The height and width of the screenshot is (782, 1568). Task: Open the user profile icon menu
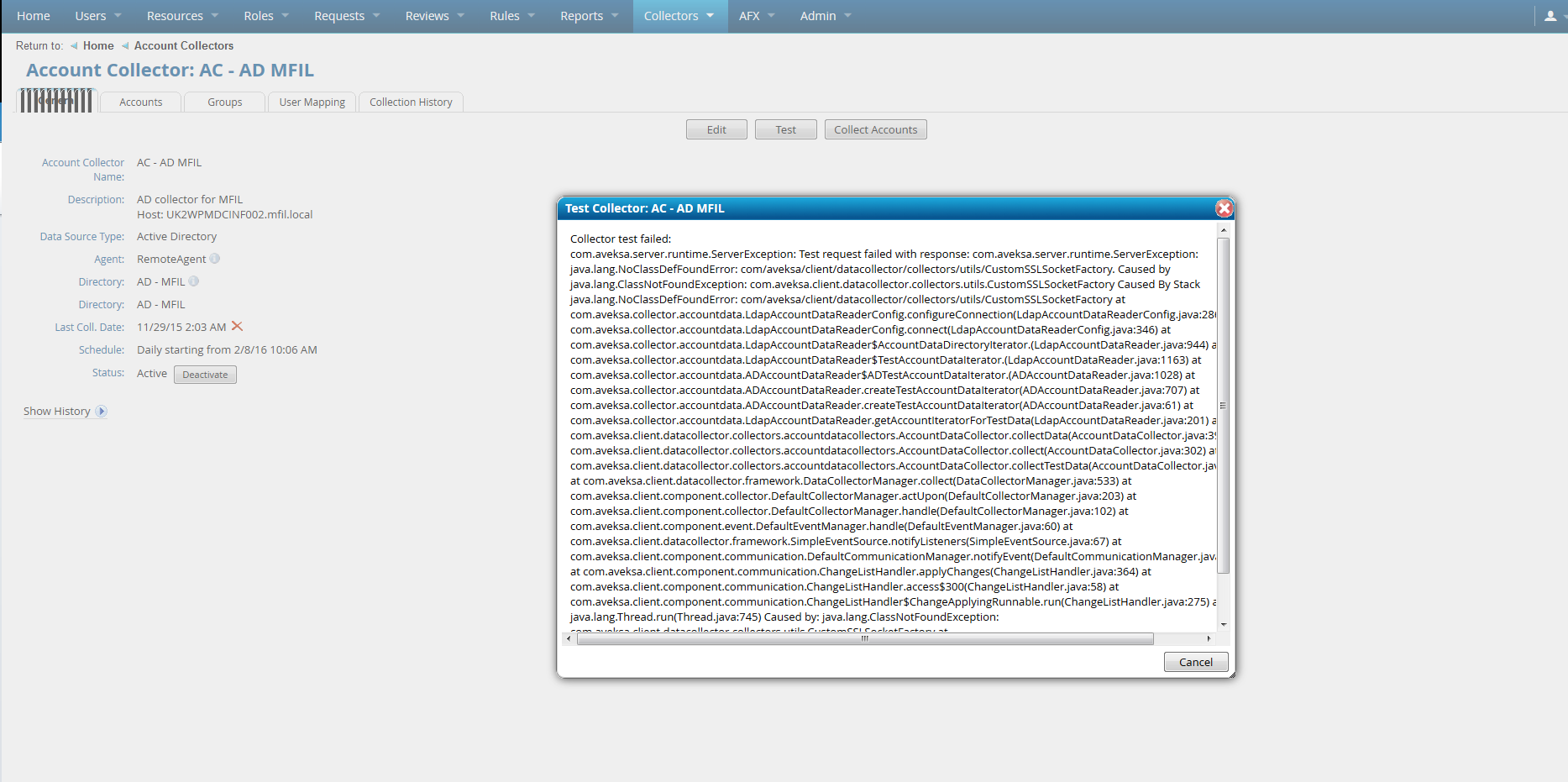[x=1550, y=16]
